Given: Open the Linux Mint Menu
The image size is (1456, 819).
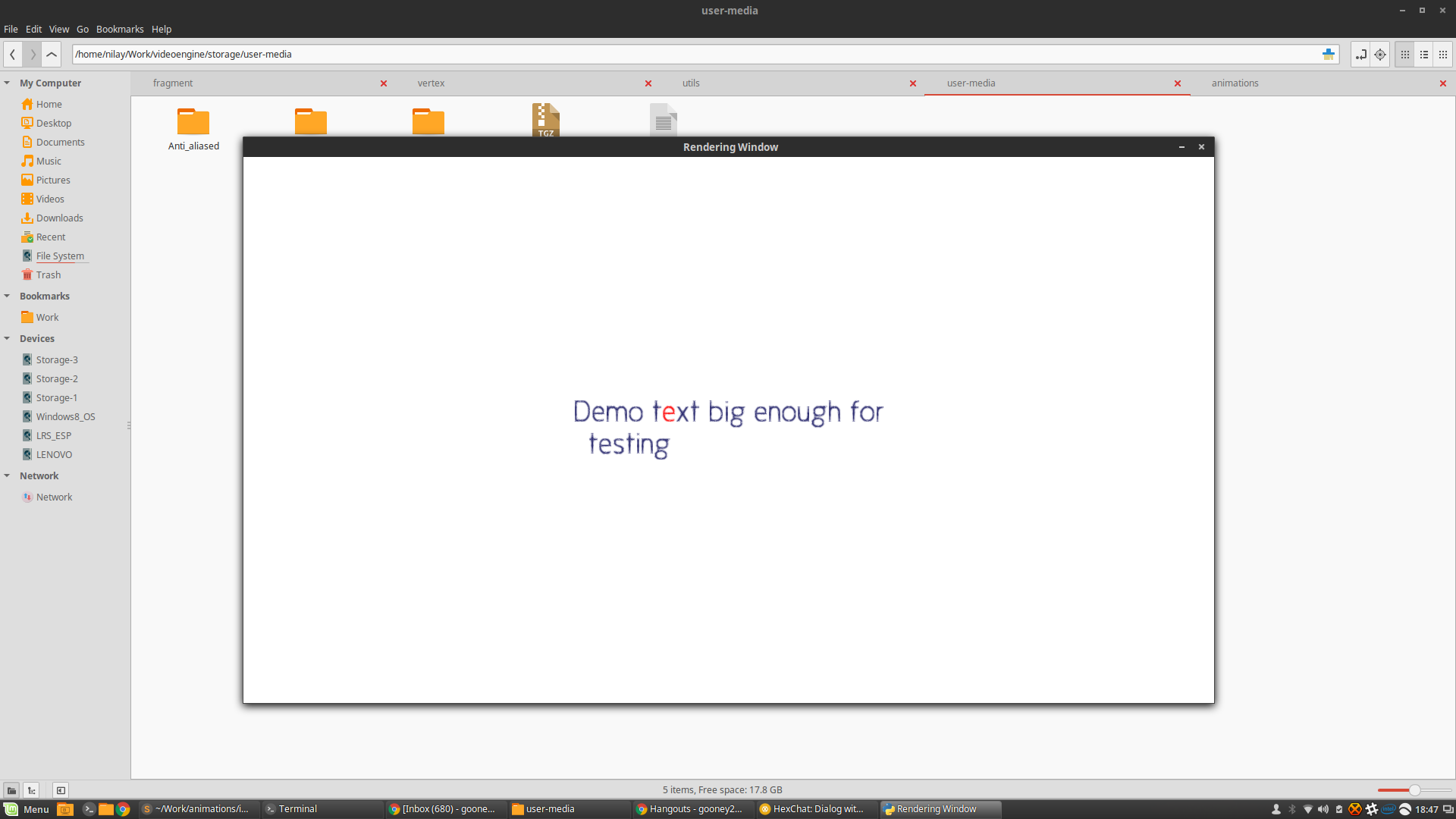Looking at the screenshot, I should click(27, 809).
